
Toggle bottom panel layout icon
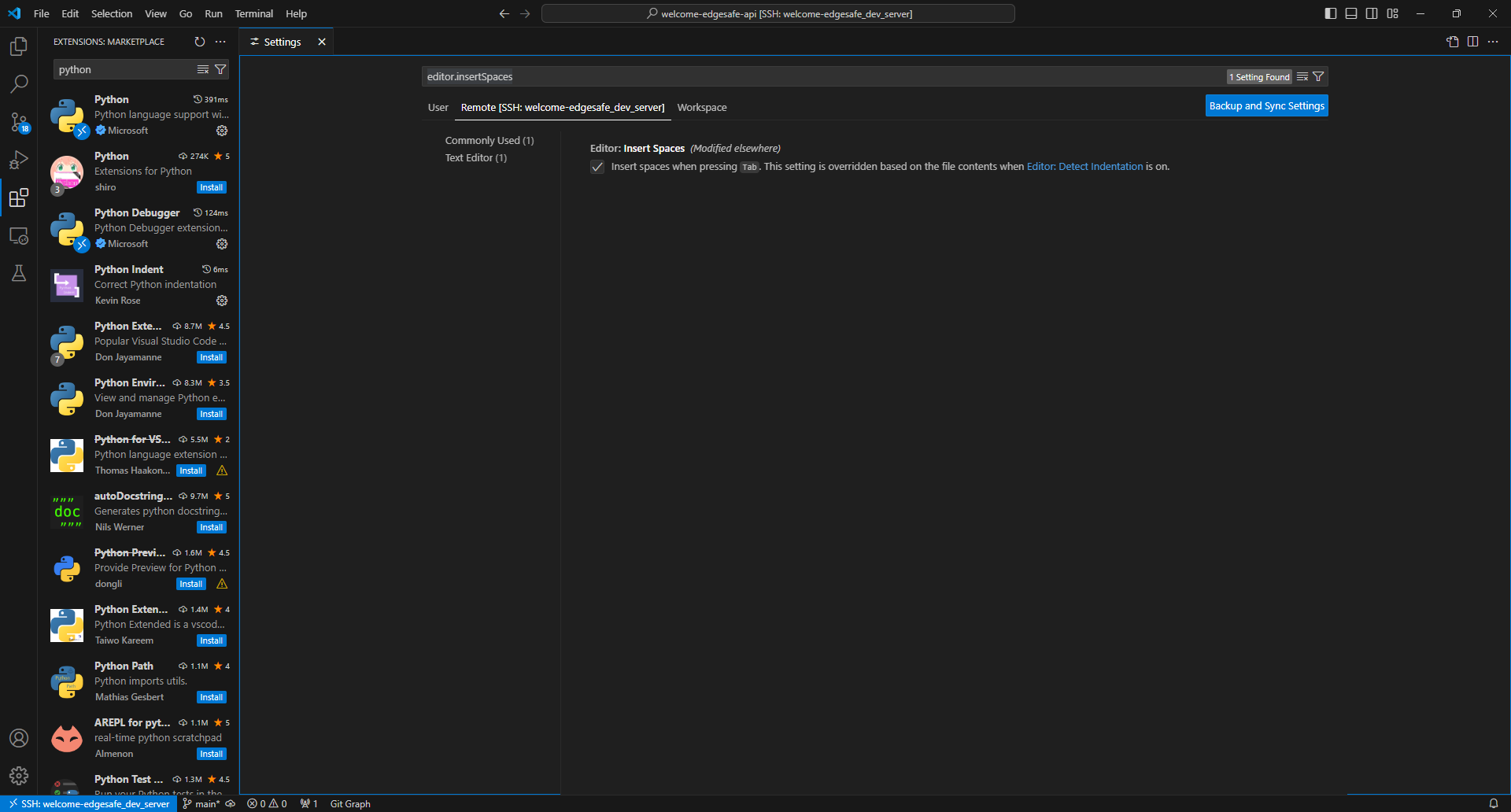pos(1351,13)
